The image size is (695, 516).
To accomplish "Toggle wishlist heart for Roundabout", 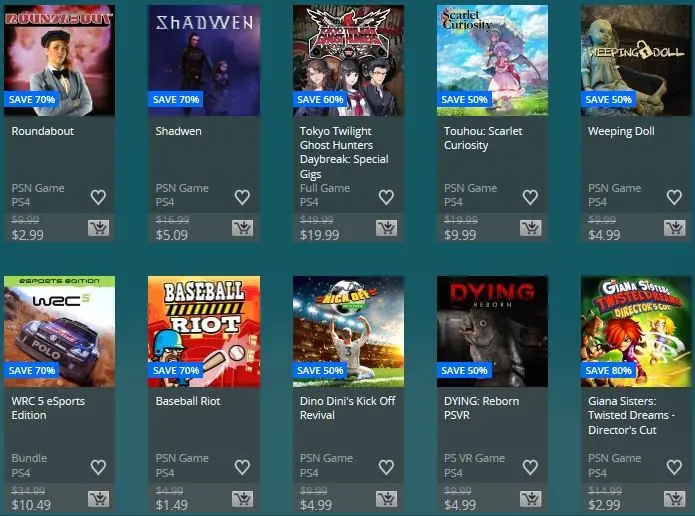I will (x=98, y=197).
